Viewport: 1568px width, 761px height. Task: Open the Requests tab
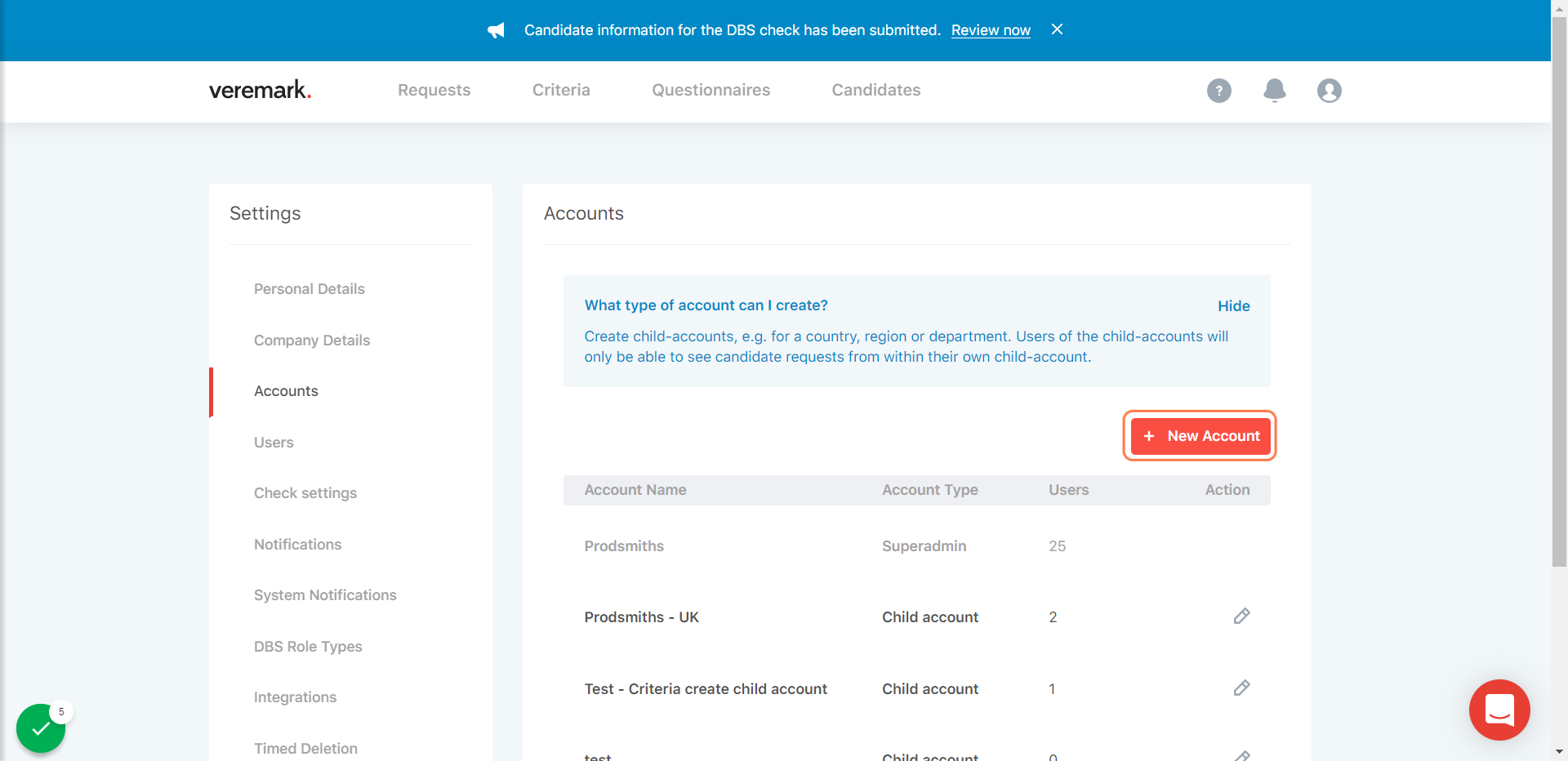[434, 91]
